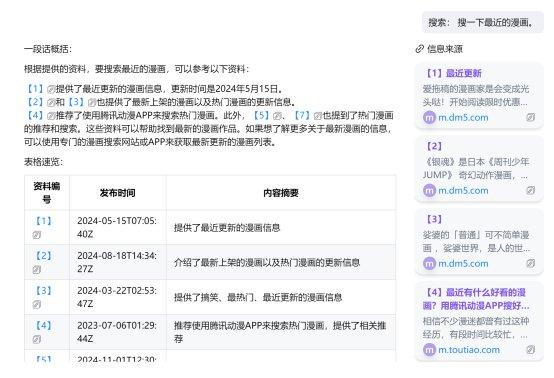This screenshot has width=554, height=378.
Task: Click the link icon after 【7】 in the summary paragraph
Action: (x=318, y=116)
